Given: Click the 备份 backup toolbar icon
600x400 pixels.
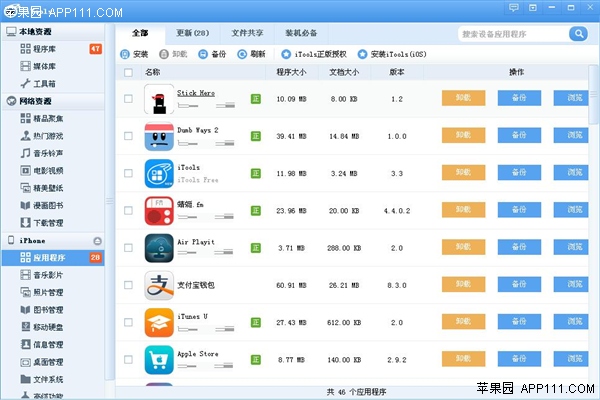Looking at the screenshot, I should click(x=204, y=54).
